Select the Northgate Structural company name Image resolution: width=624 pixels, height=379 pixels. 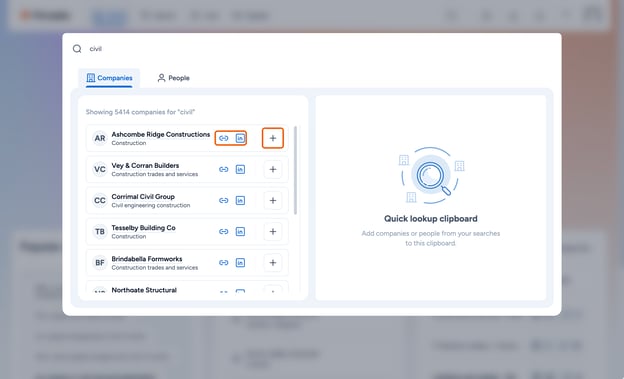[x=144, y=290]
